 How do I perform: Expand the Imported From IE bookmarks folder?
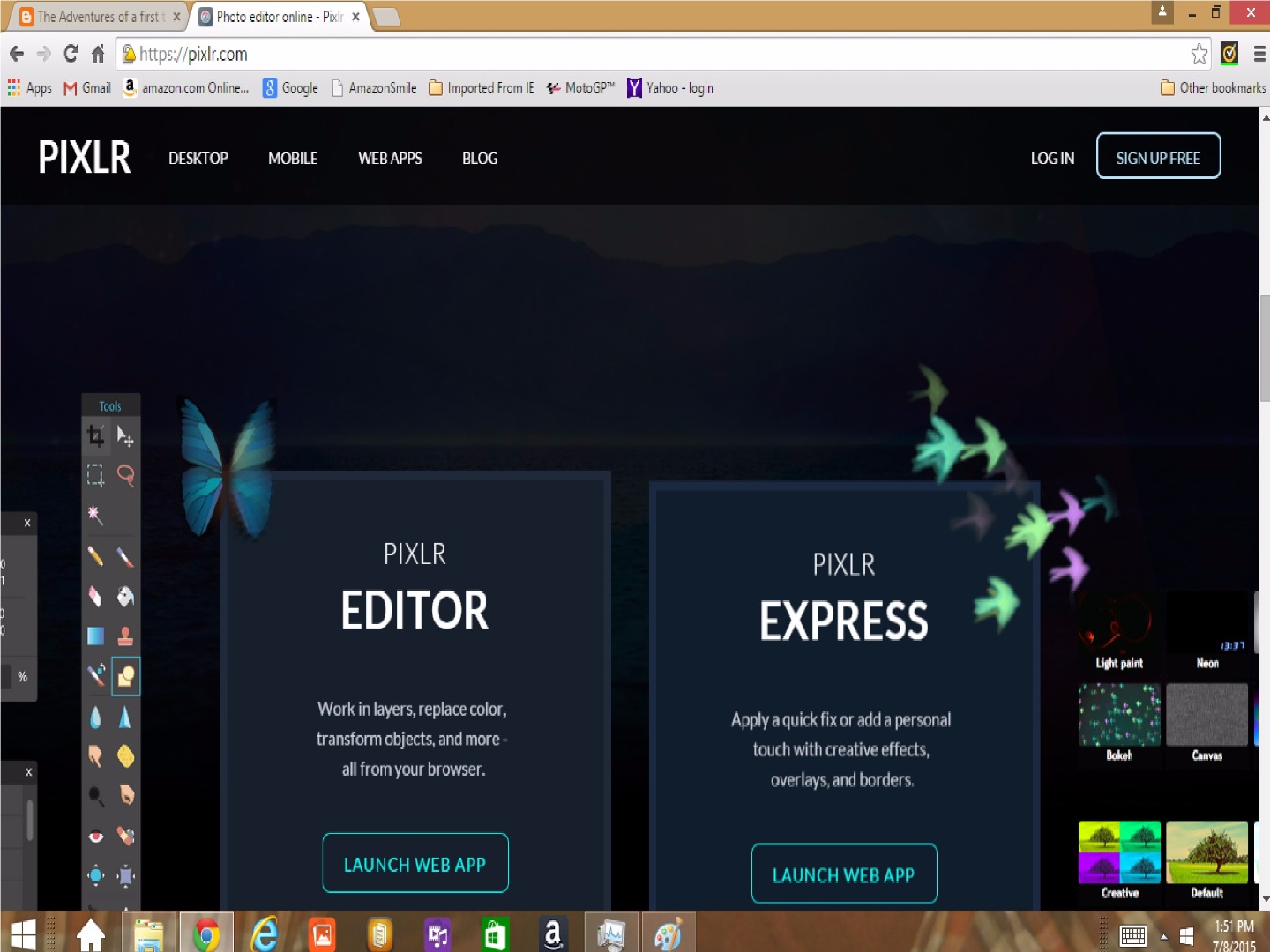click(482, 88)
